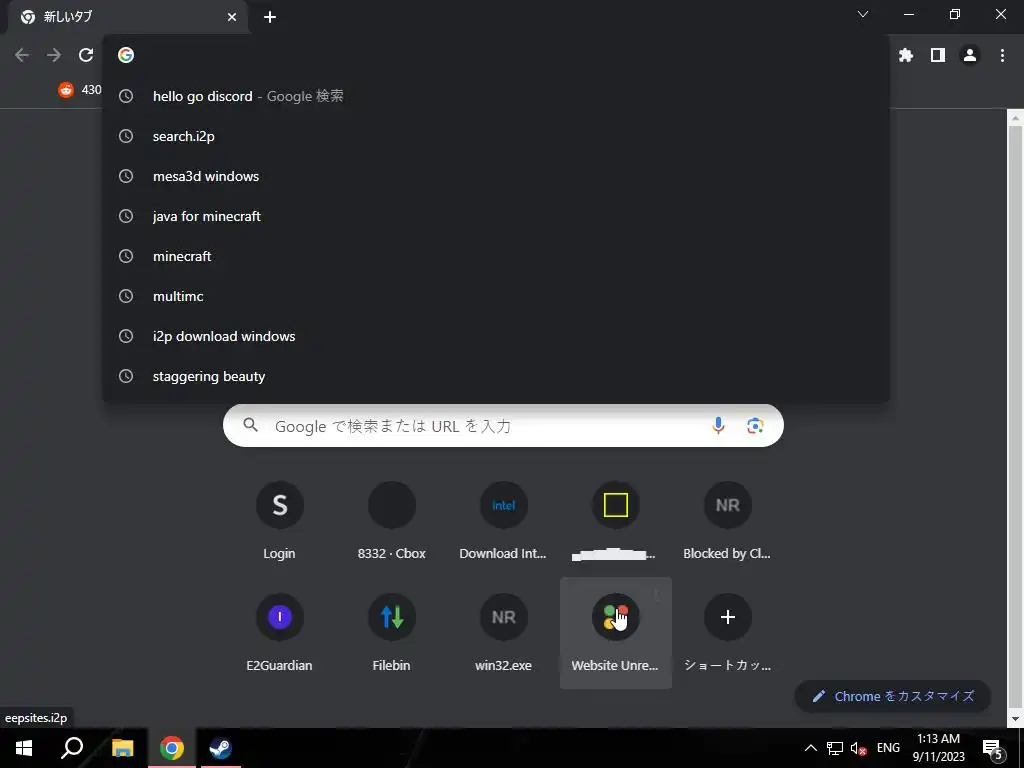Open tab search chevron dropdown
This screenshot has height=768, width=1024.
click(x=863, y=14)
